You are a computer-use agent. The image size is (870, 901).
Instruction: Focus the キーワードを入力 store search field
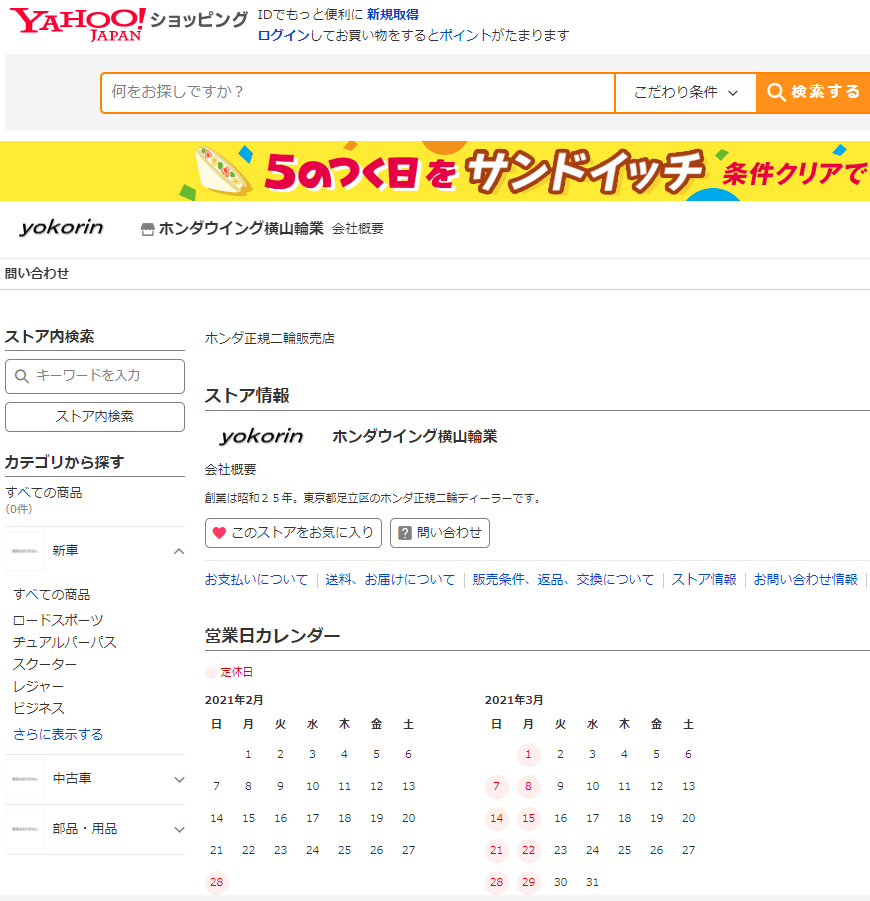tap(95, 376)
